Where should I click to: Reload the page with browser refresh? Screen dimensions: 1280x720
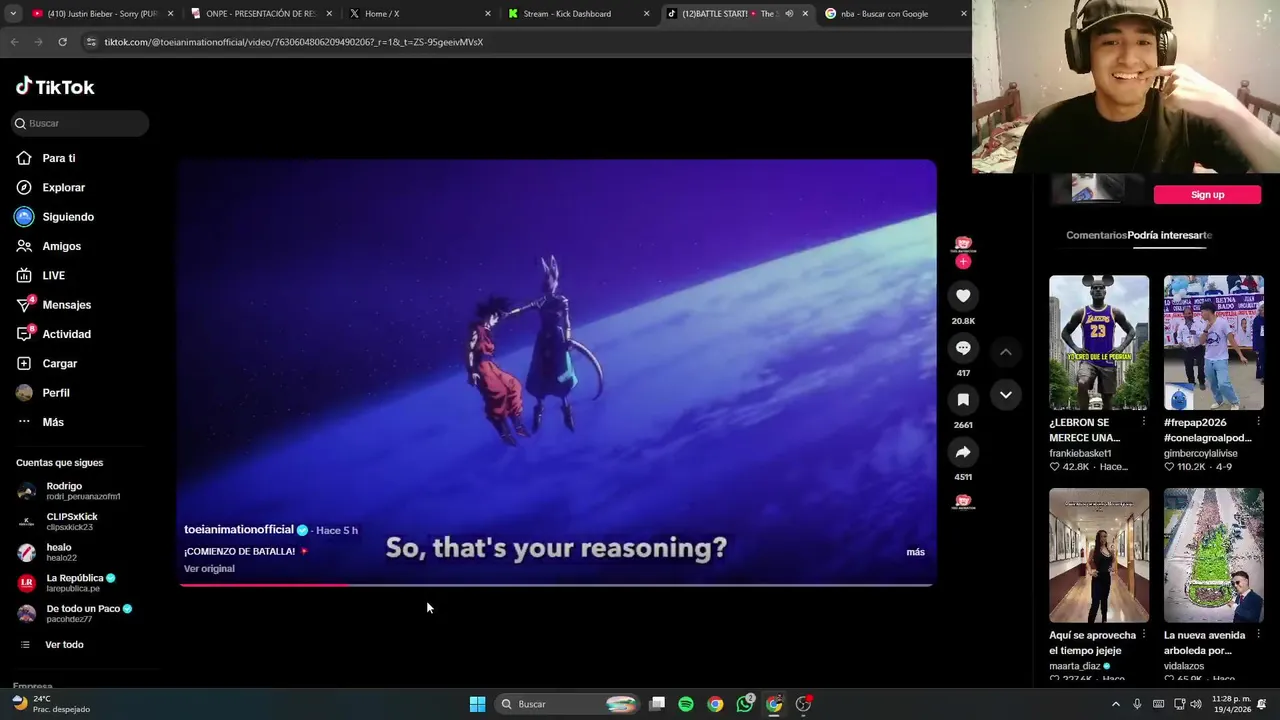62,42
